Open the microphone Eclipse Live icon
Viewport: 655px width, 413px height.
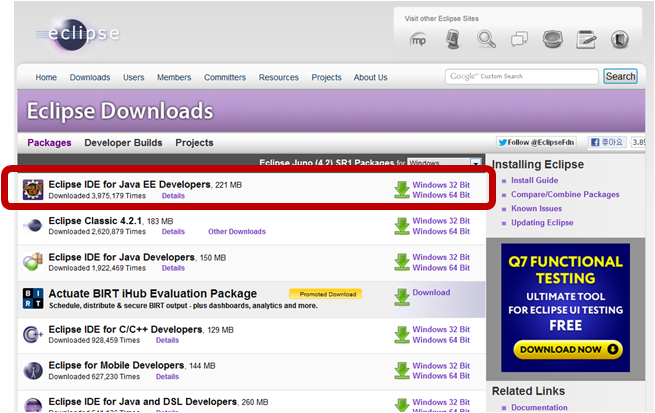point(453,39)
